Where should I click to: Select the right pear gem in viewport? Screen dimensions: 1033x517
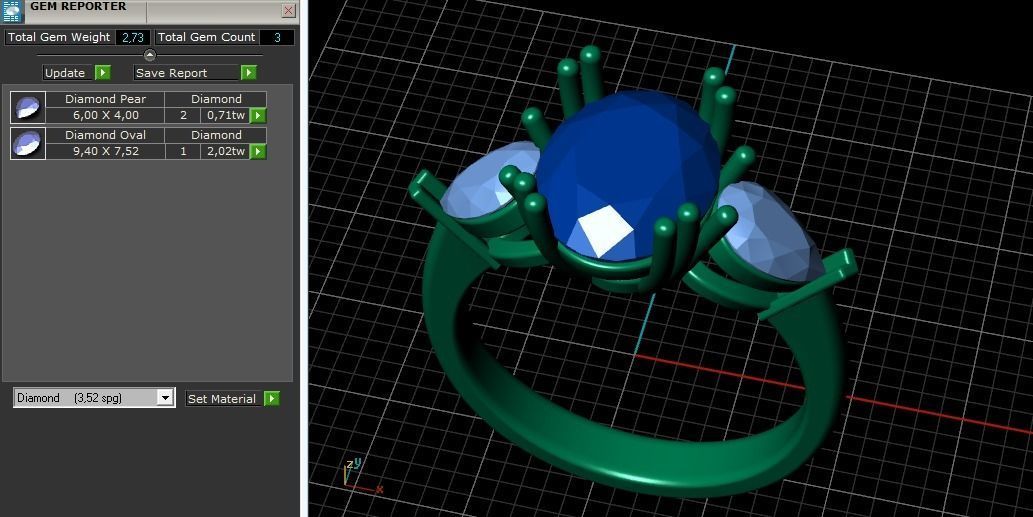[771, 232]
